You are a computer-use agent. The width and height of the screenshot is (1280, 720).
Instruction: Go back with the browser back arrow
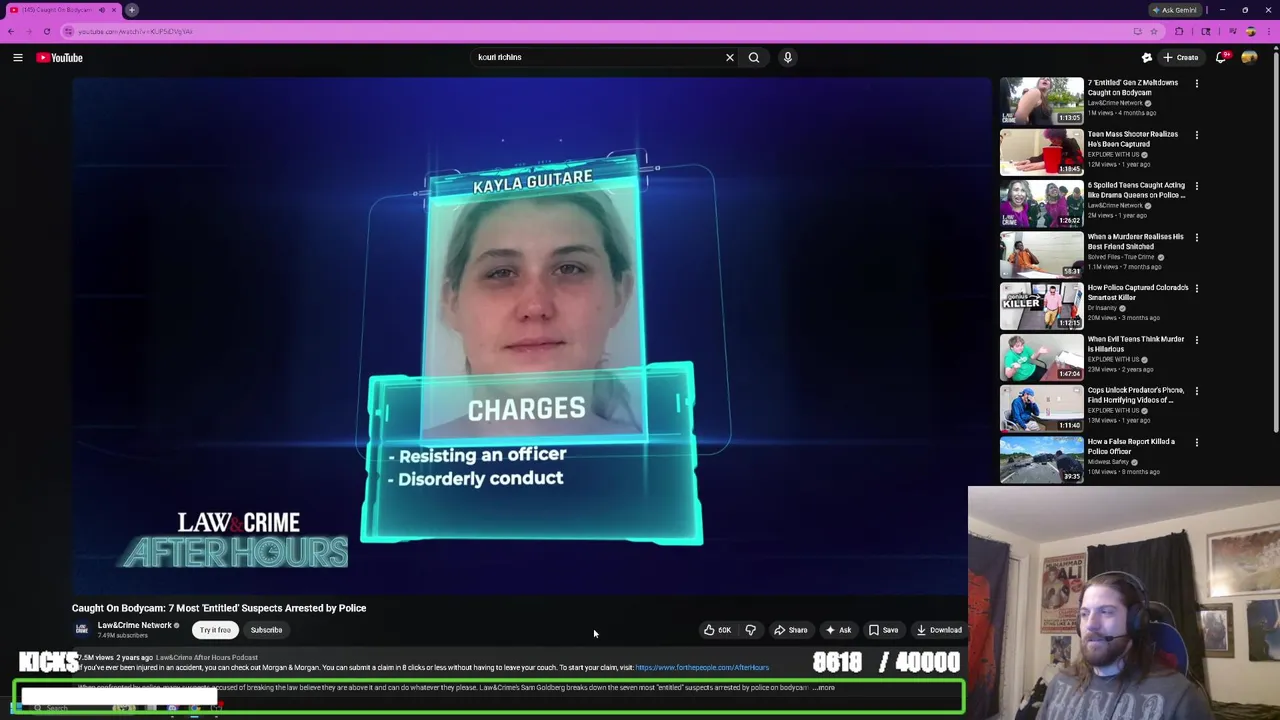click(x=11, y=31)
